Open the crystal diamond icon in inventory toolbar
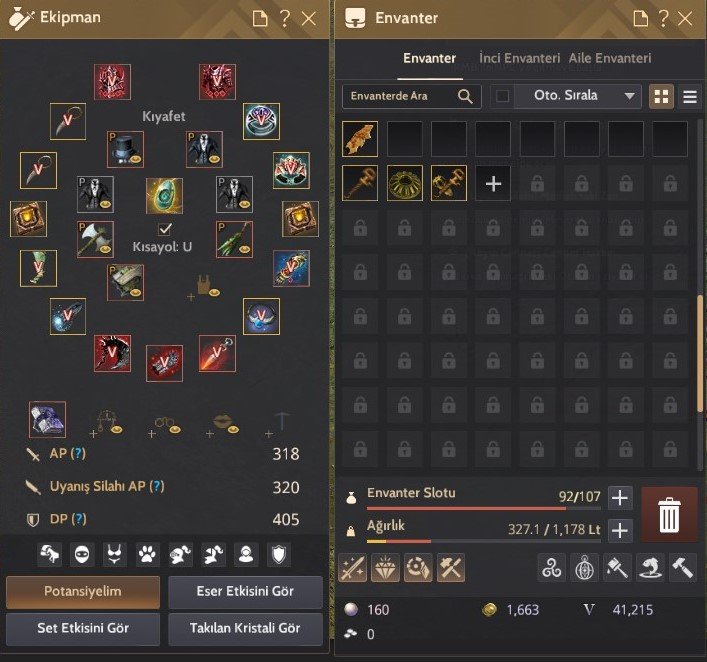The image size is (707, 662). 386,568
